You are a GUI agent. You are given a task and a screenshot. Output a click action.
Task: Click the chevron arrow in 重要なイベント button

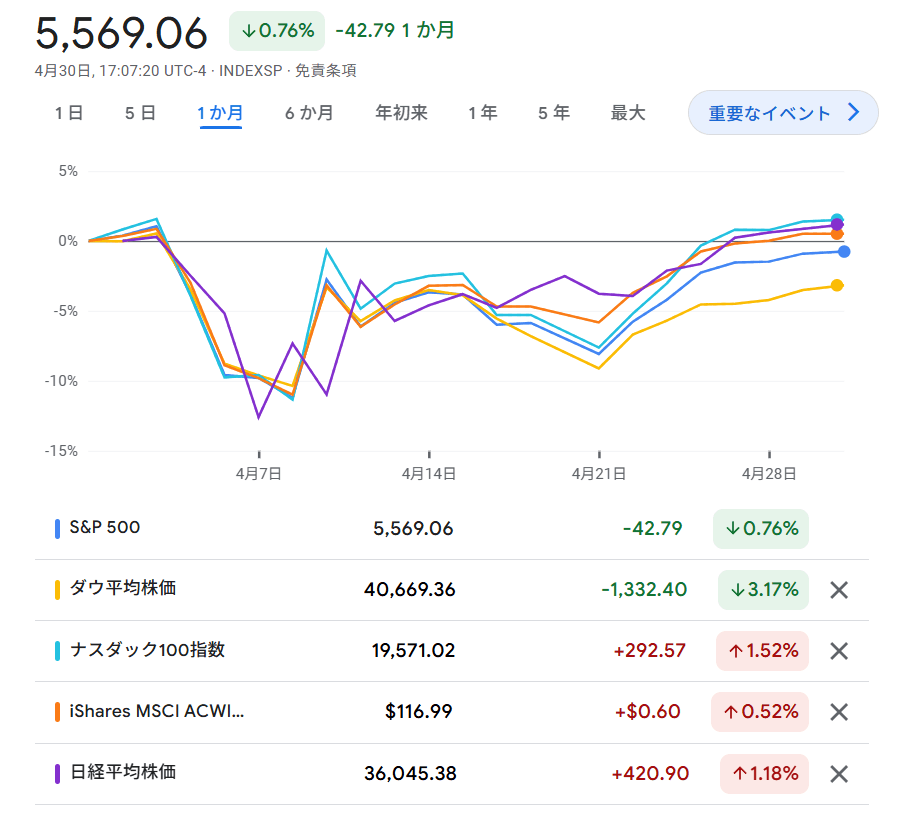854,112
